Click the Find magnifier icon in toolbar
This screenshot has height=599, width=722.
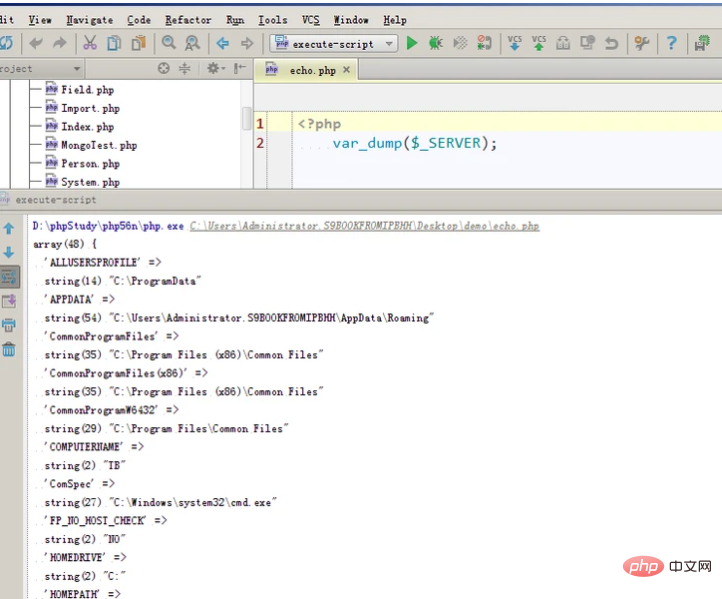click(x=168, y=43)
